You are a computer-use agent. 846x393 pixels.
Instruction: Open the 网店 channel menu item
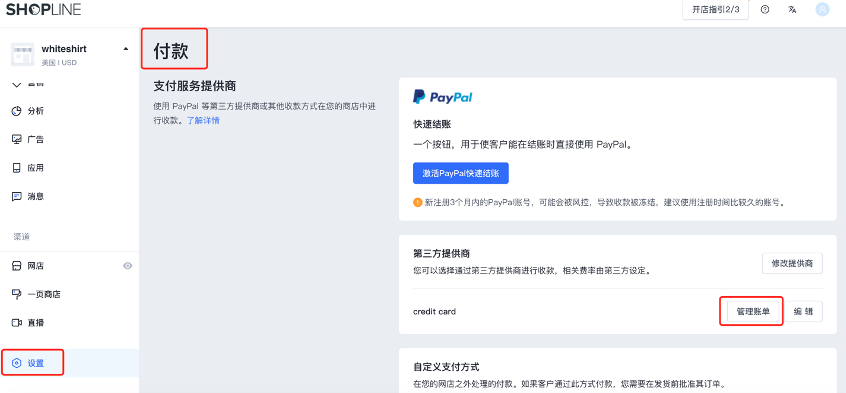[x=69, y=266]
